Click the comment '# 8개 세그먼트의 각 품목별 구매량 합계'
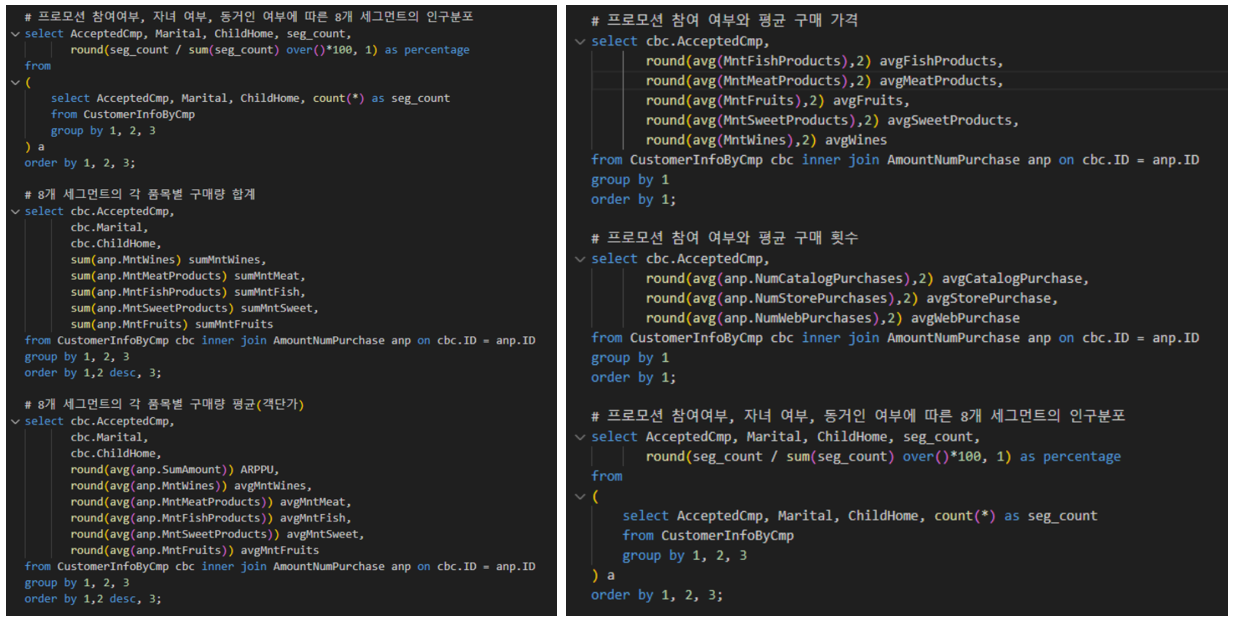The image size is (1234, 626). click(x=140, y=195)
